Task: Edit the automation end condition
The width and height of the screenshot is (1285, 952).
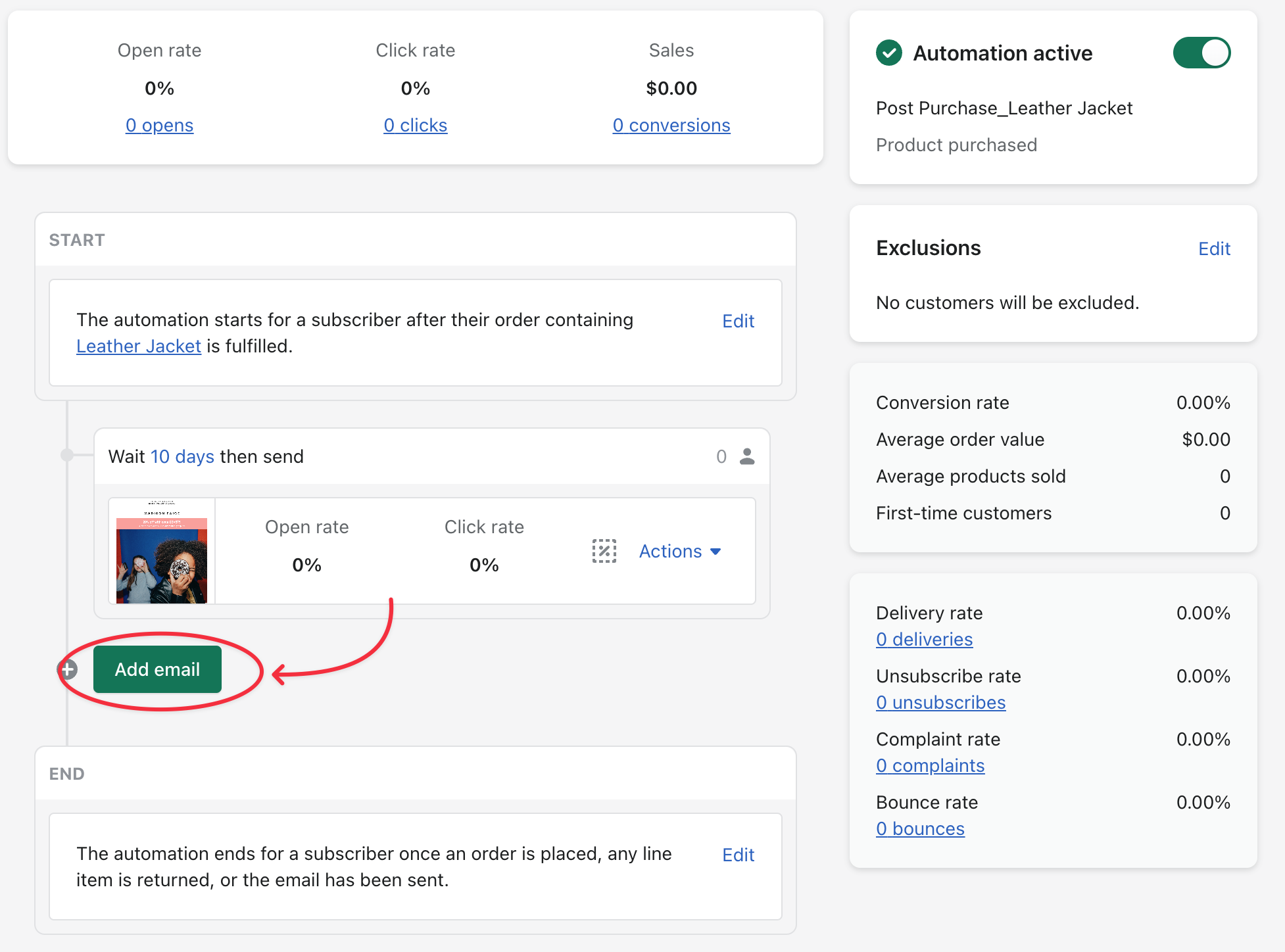Action: tap(738, 855)
